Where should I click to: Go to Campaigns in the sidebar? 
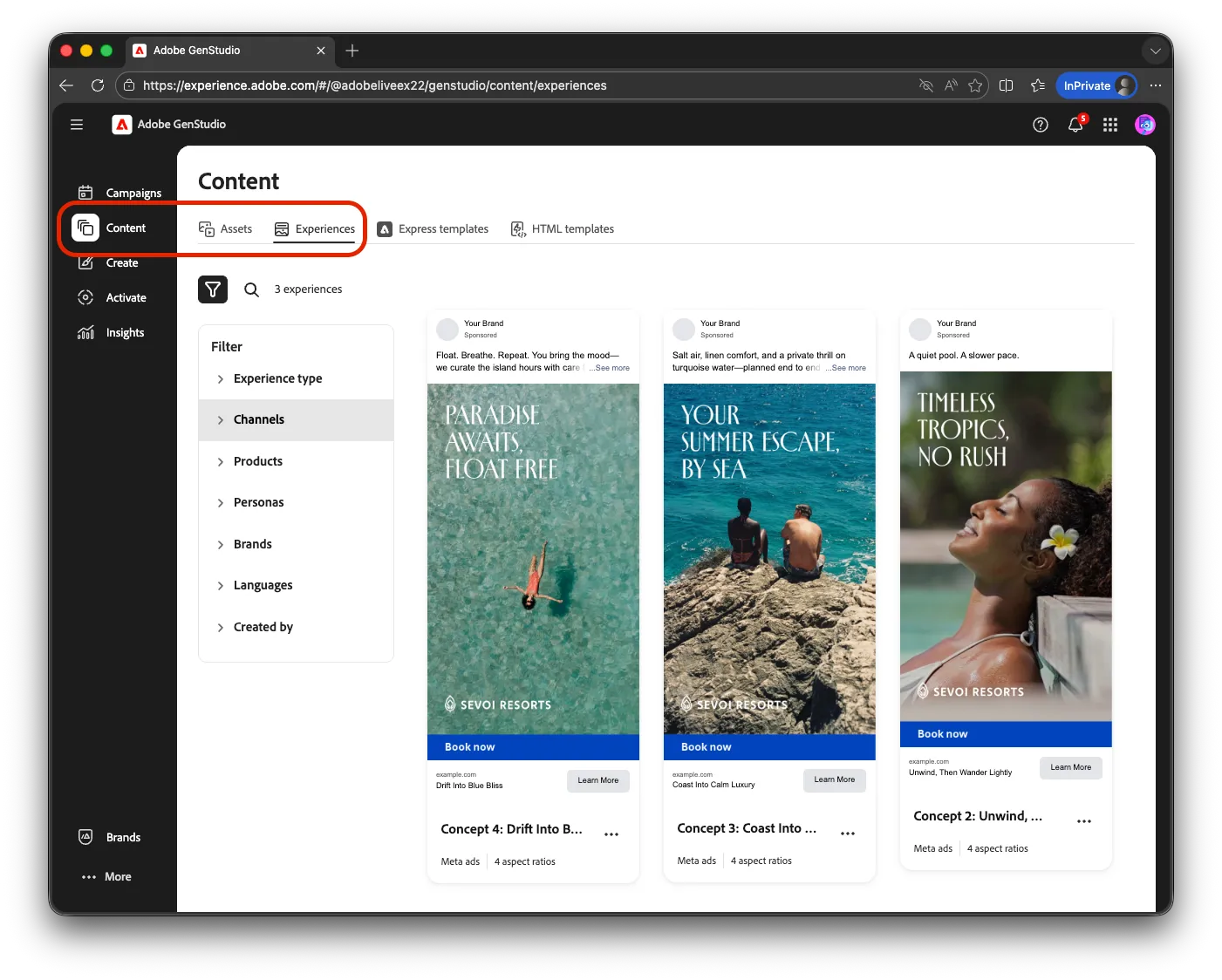pos(119,193)
